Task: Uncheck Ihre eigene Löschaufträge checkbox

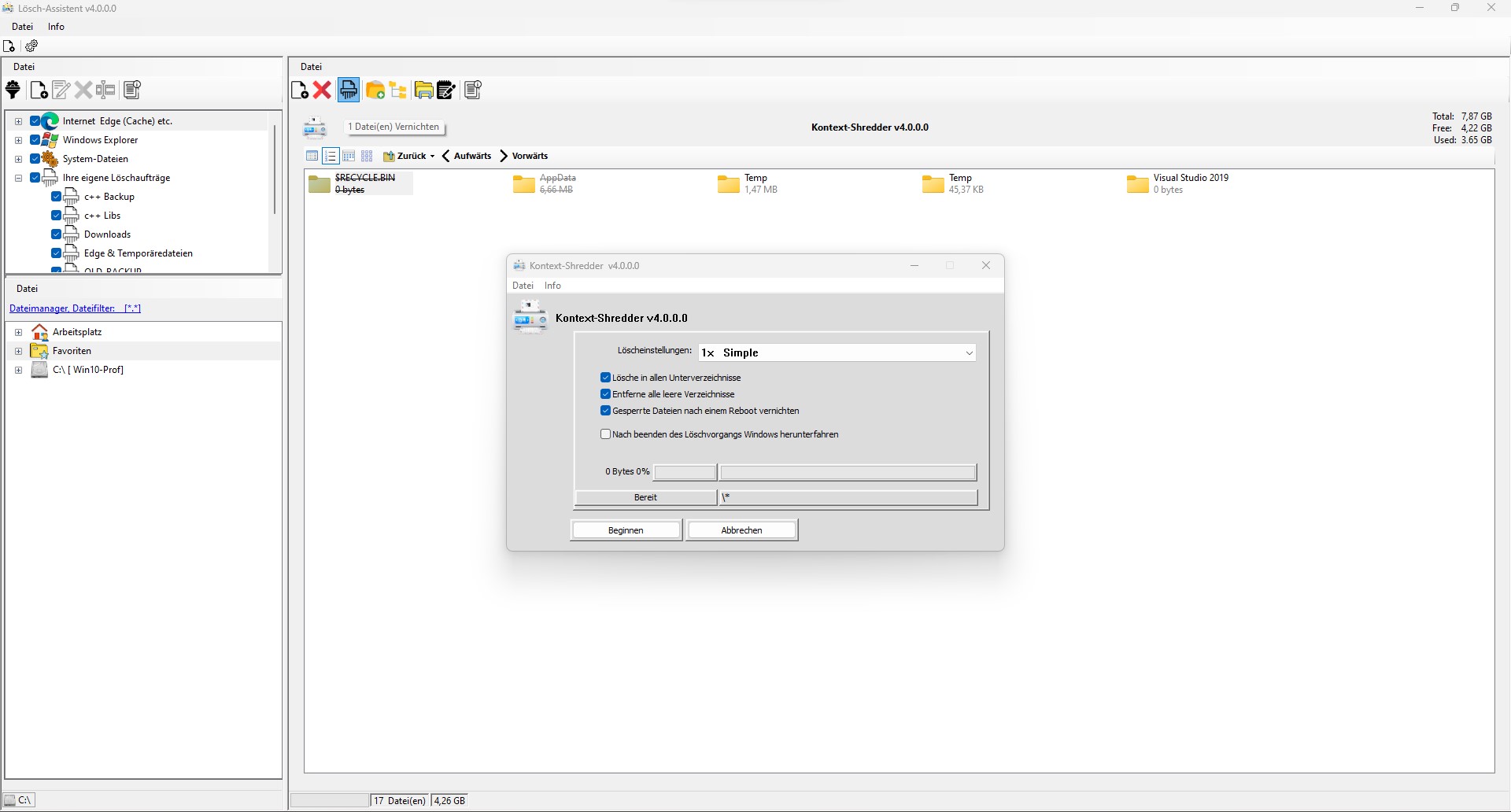Action: click(35, 178)
